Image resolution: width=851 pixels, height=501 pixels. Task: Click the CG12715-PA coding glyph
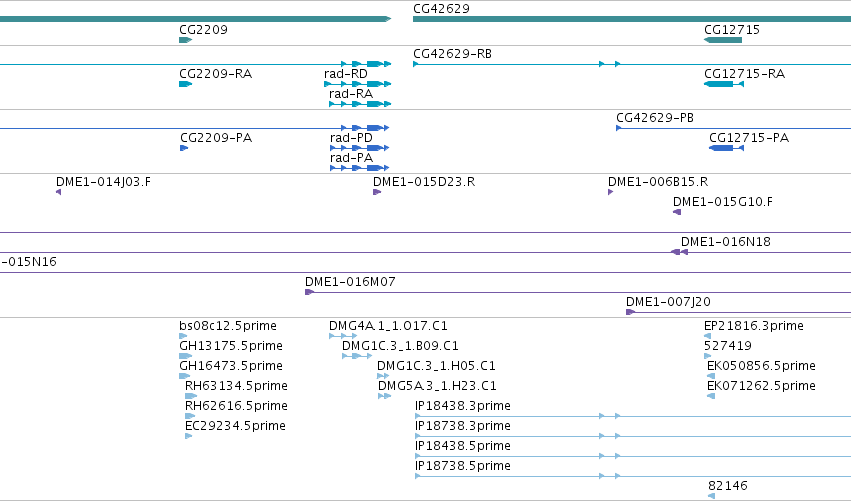click(x=726, y=148)
